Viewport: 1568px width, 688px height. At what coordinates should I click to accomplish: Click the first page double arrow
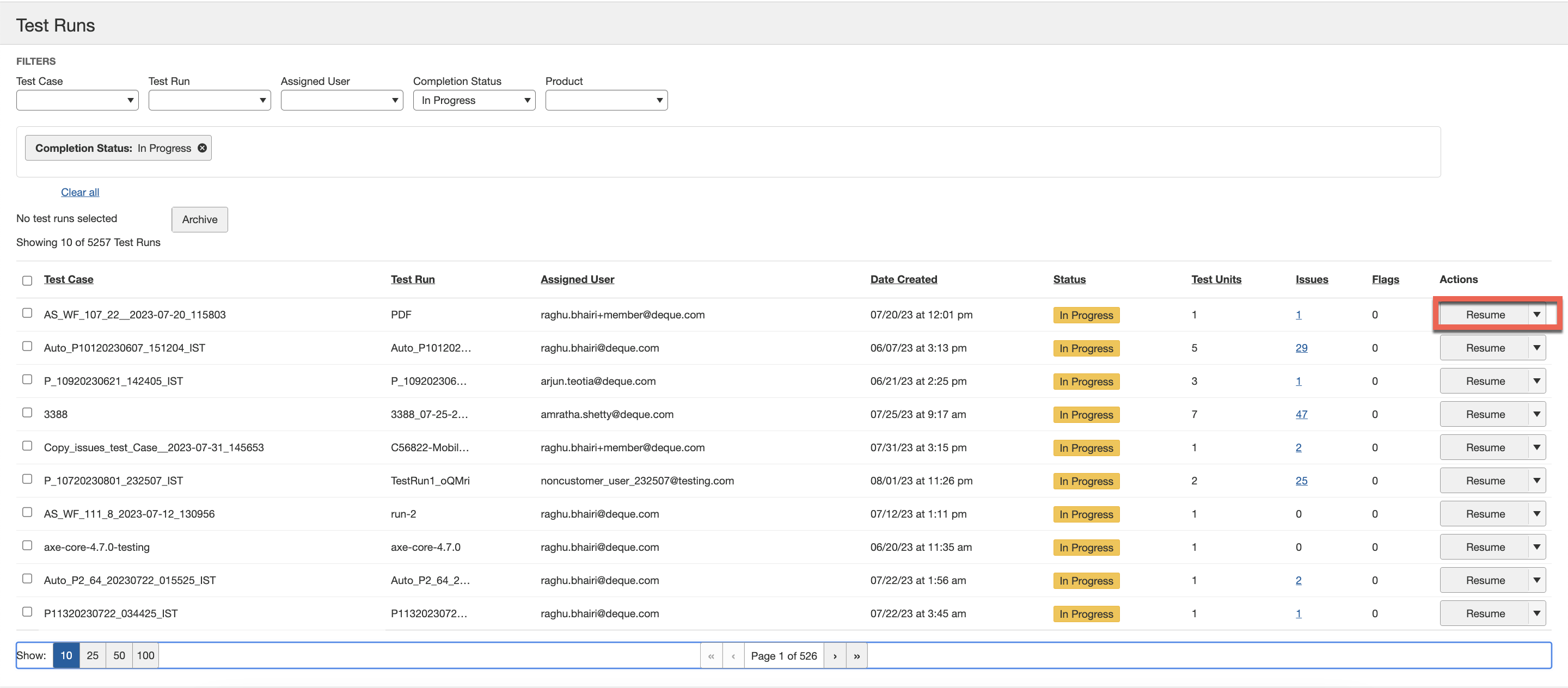coord(711,656)
